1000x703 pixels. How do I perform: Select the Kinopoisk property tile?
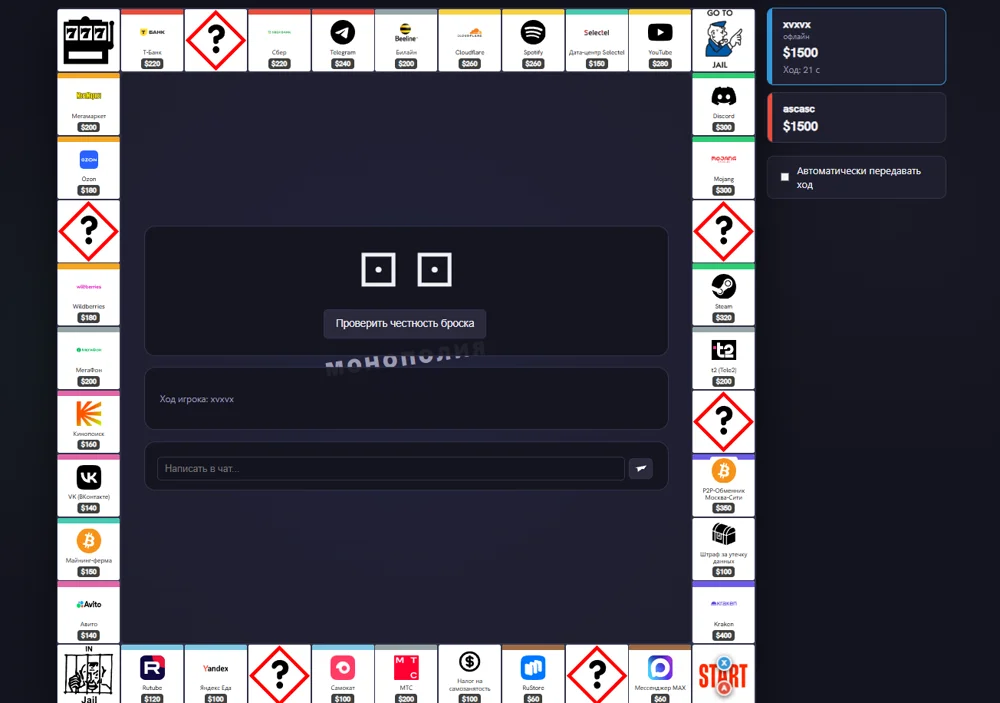tap(89, 422)
